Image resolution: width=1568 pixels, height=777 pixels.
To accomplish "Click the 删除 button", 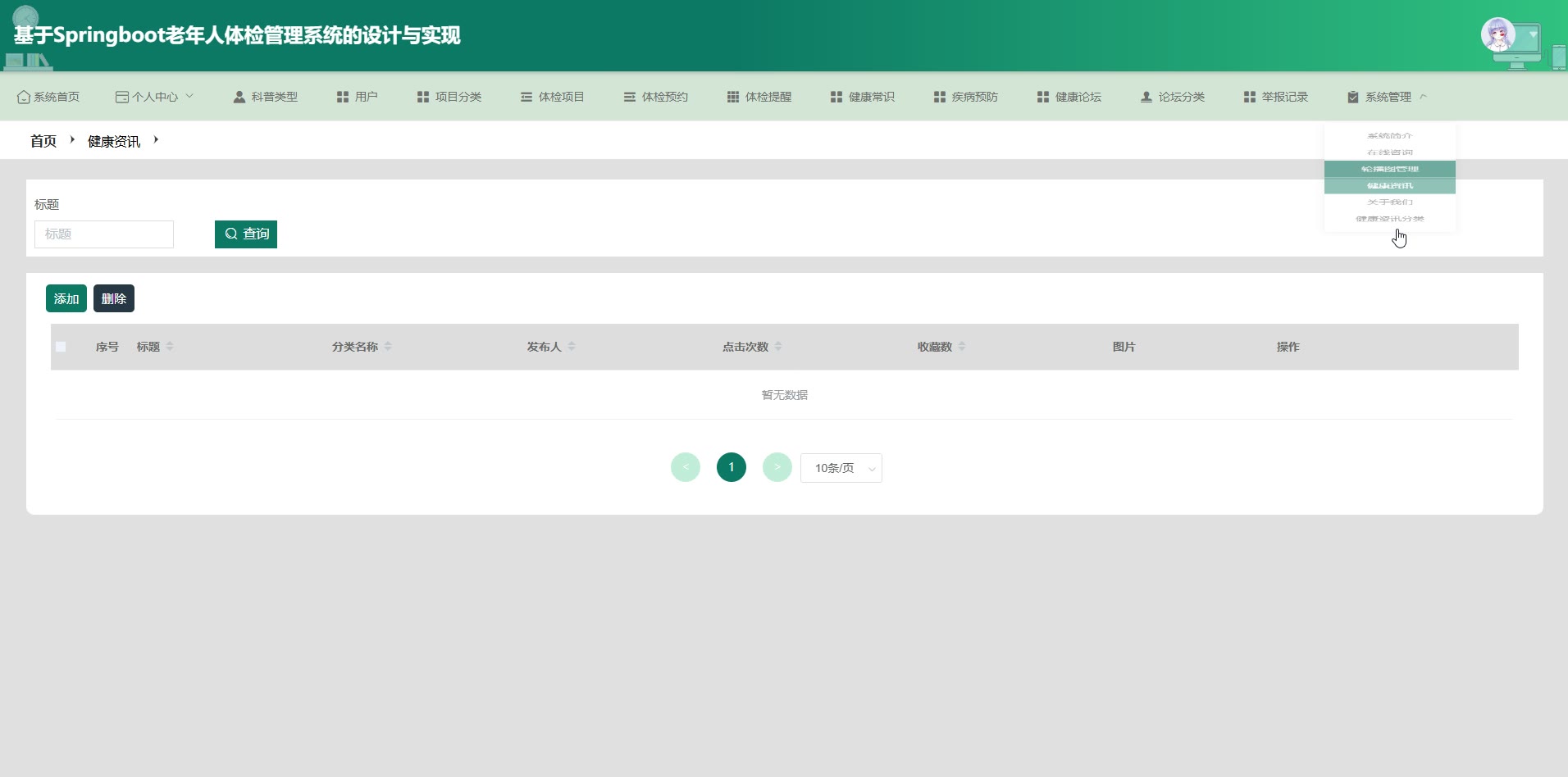I will point(114,298).
